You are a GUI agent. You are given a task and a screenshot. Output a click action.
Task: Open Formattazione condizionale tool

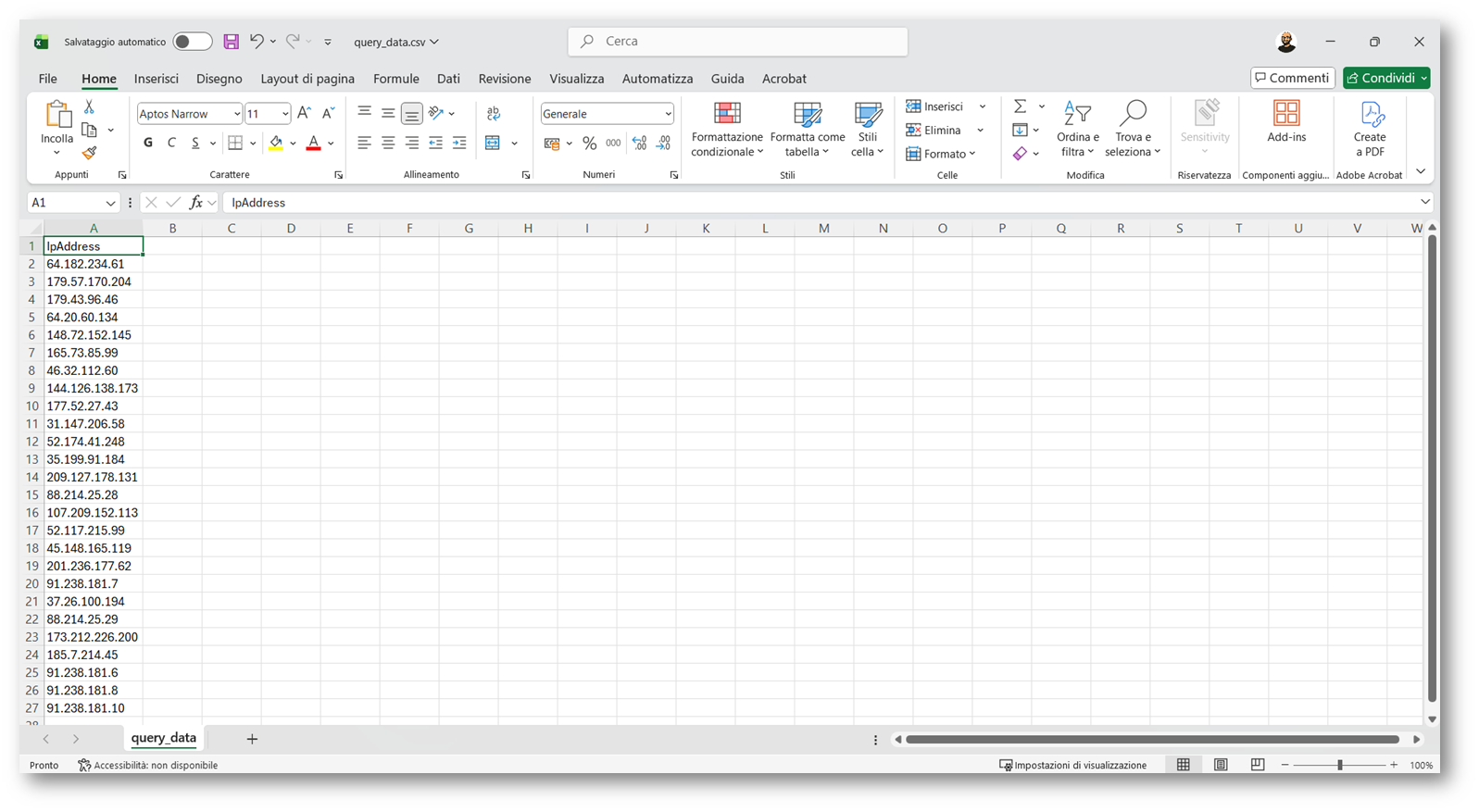pos(727,130)
